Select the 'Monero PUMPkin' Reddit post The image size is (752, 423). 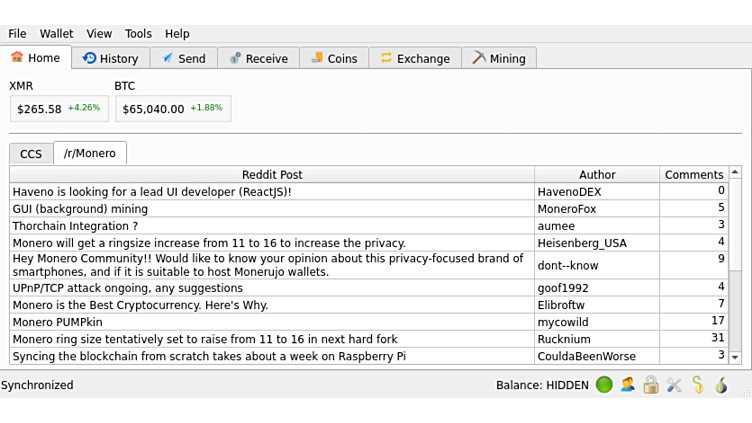pyautogui.click(x=272, y=322)
